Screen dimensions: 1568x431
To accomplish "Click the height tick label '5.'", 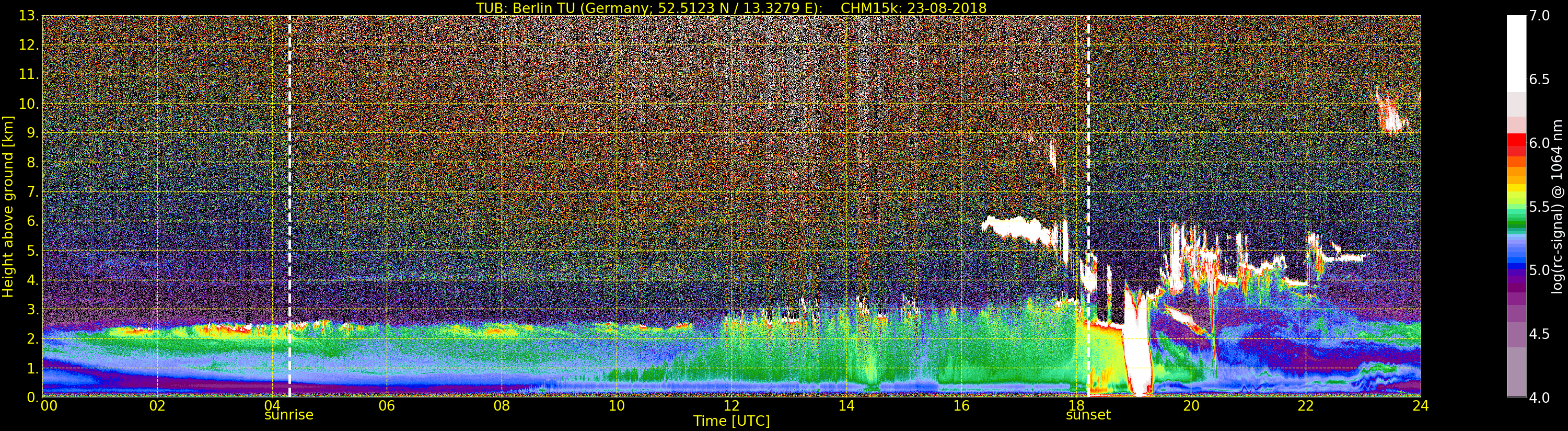I will (32, 251).
